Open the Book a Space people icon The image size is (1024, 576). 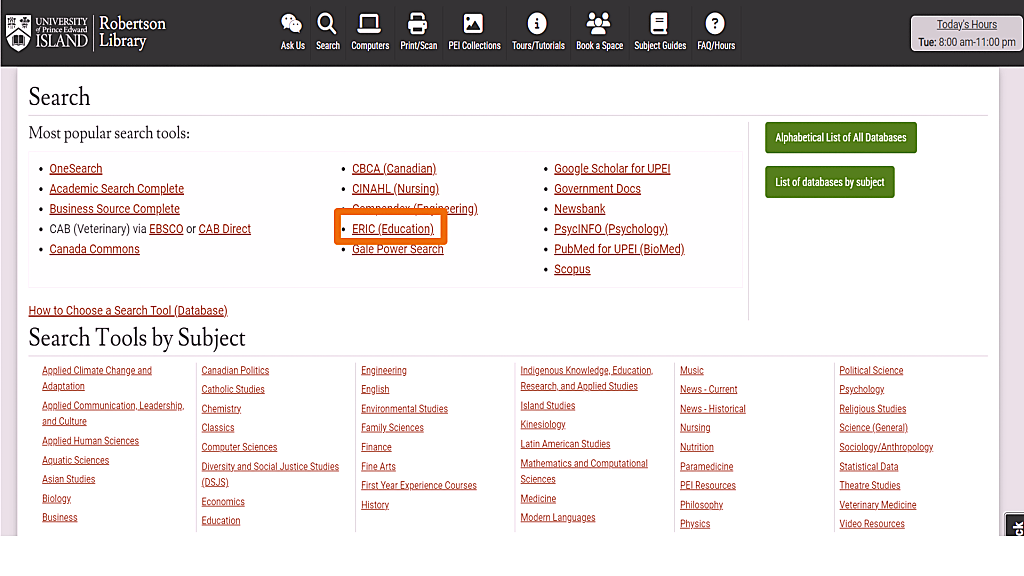tap(599, 24)
